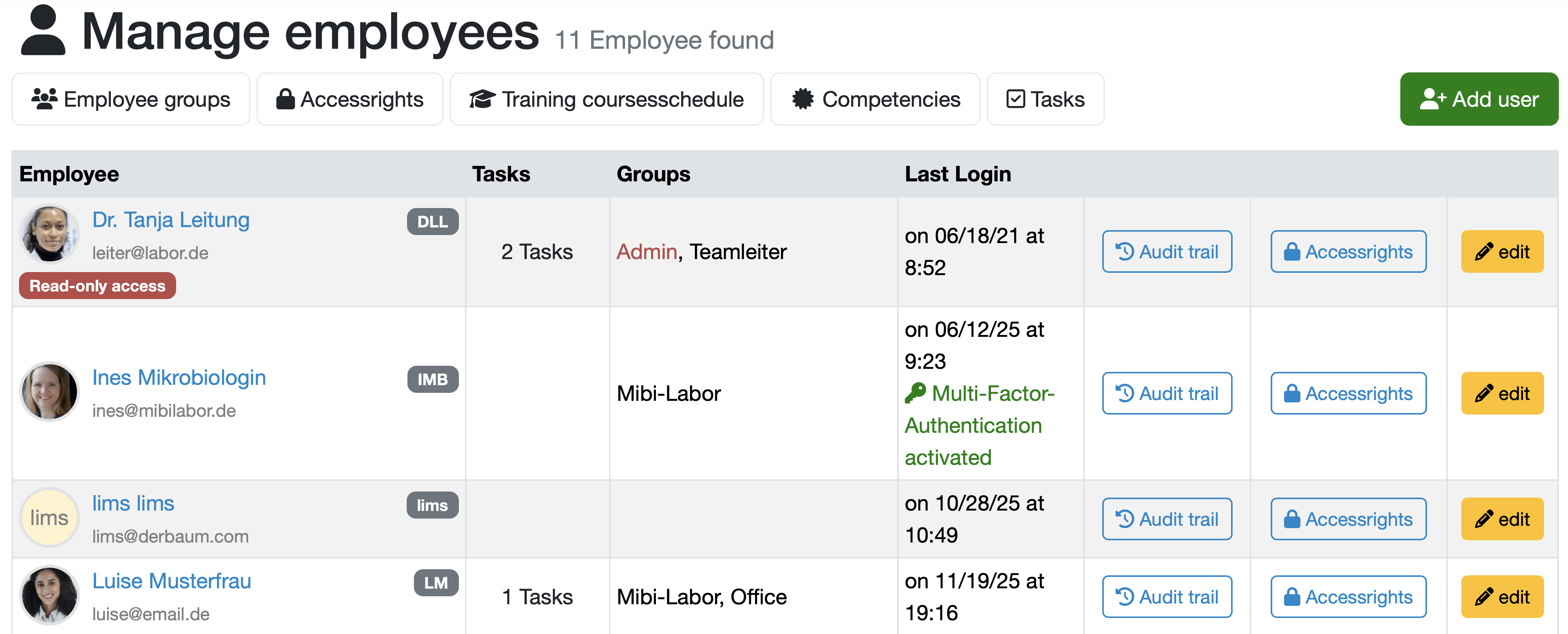Image resolution: width=1568 pixels, height=634 pixels.
Task: Click the Competencies button
Action: tap(875, 99)
